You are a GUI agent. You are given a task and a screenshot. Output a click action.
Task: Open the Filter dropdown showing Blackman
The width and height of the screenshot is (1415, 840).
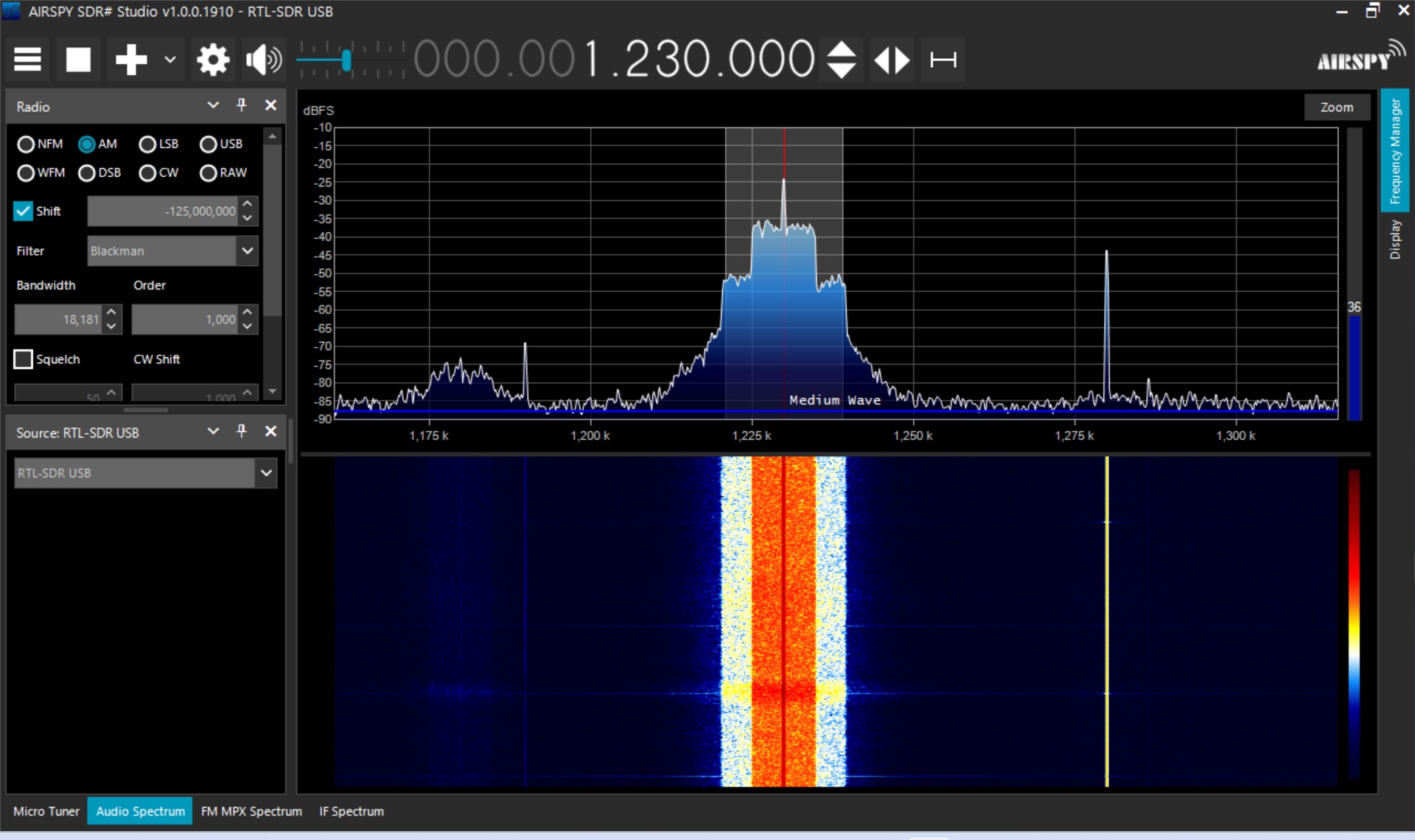click(247, 251)
